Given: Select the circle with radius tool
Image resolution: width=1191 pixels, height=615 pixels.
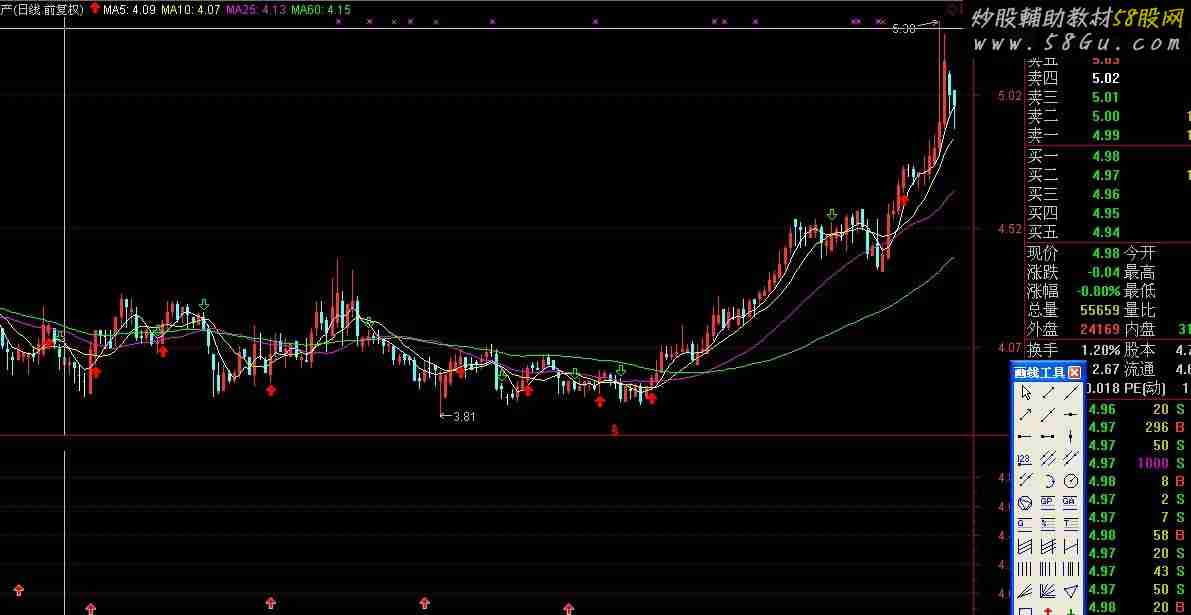Looking at the screenshot, I should (x=1071, y=481).
